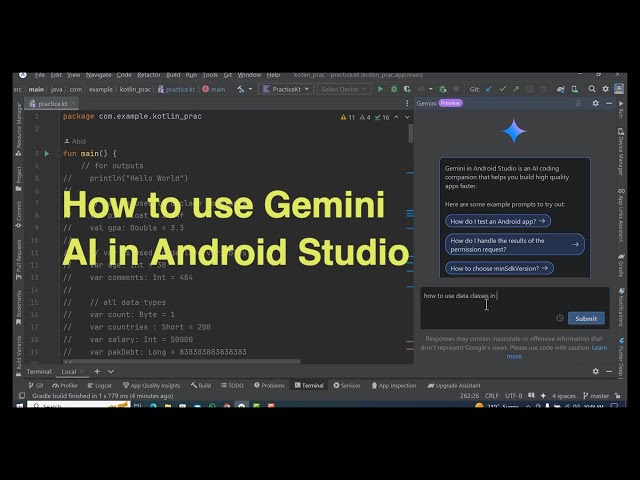Click the permission request example prompt
640x480 pixels.
(x=514, y=244)
